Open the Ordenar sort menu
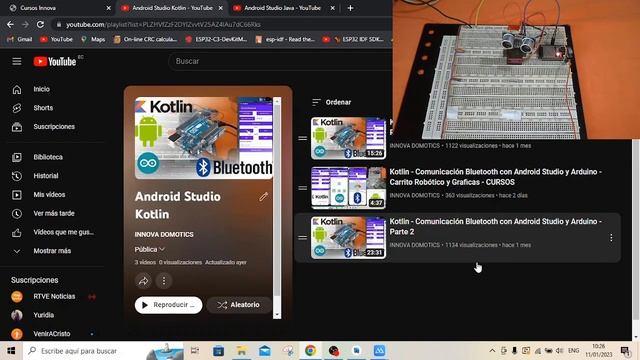 pyautogui.click(x=331, y=102)
